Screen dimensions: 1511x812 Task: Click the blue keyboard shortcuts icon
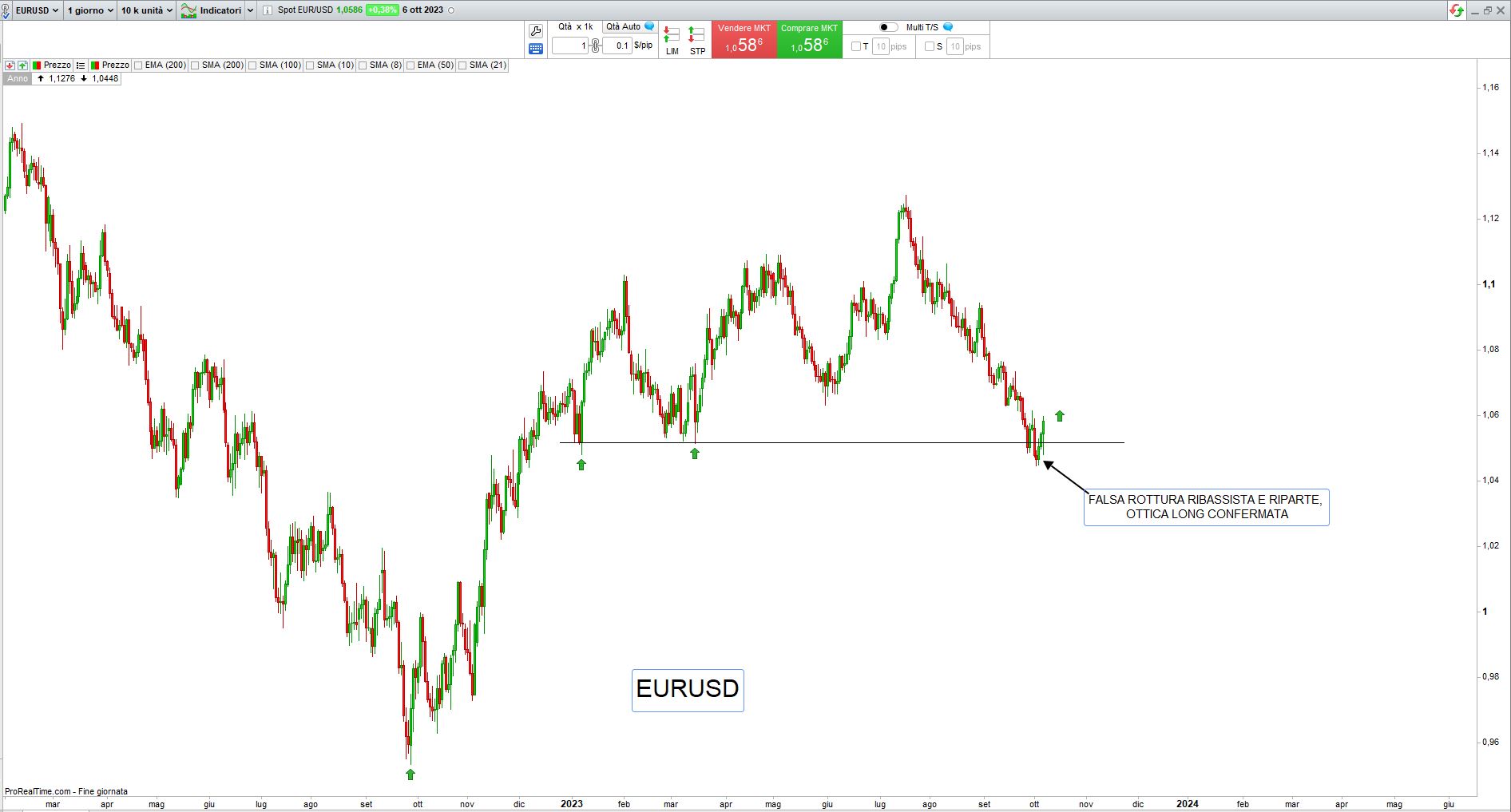click(536, 49)
